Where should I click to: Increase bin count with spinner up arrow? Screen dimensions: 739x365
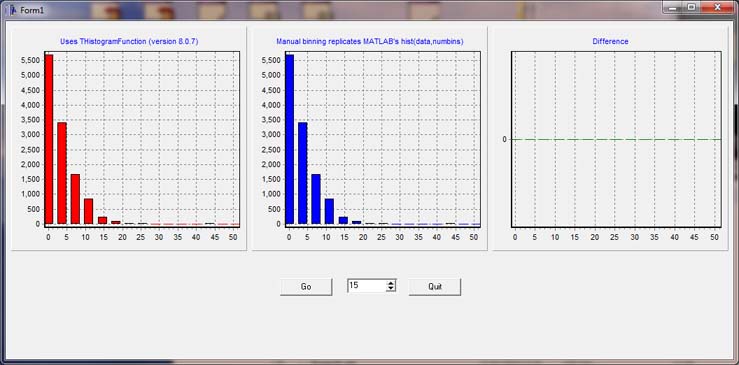point(391,283)
